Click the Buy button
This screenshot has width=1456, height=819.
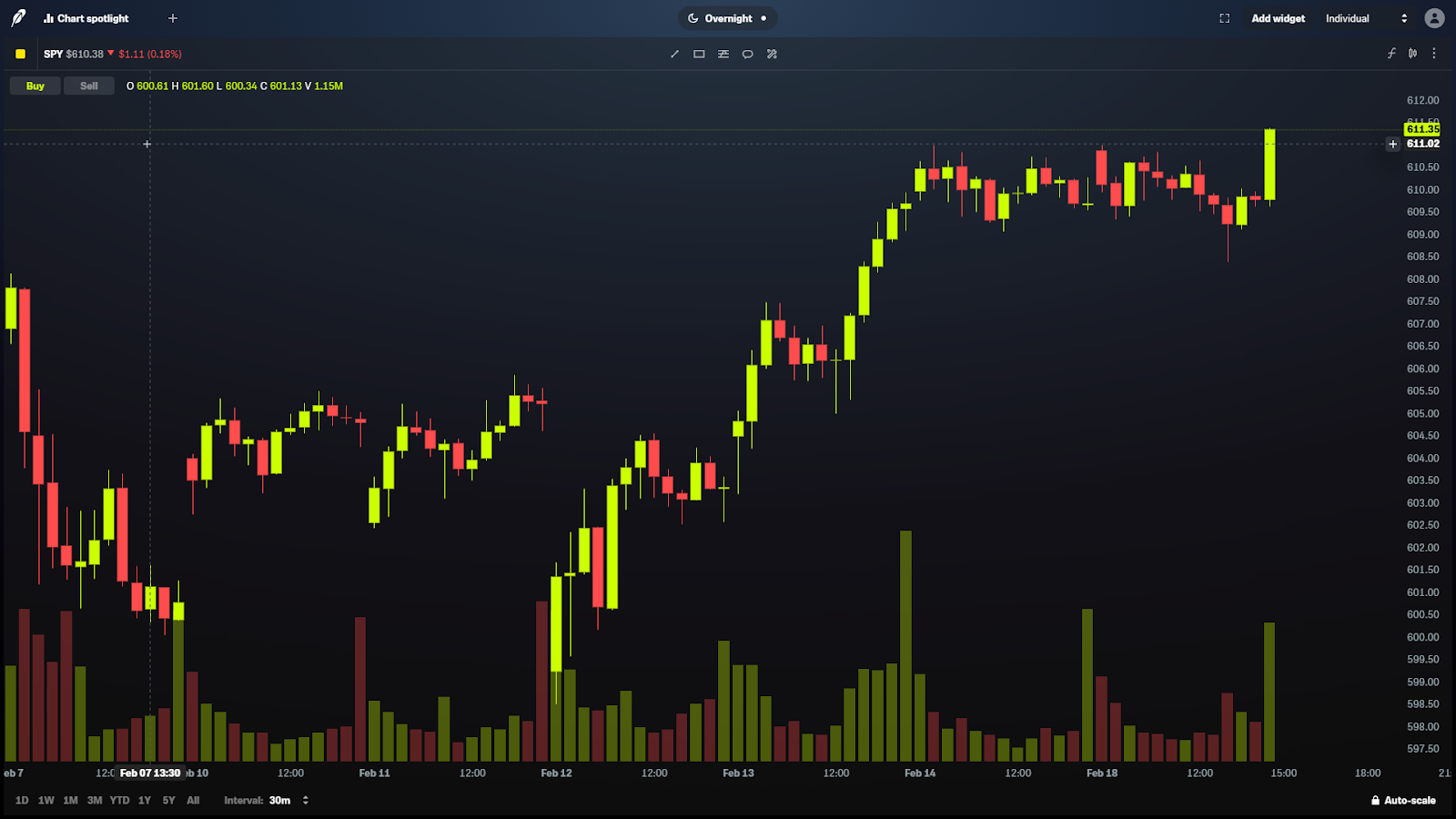point(35,86)
